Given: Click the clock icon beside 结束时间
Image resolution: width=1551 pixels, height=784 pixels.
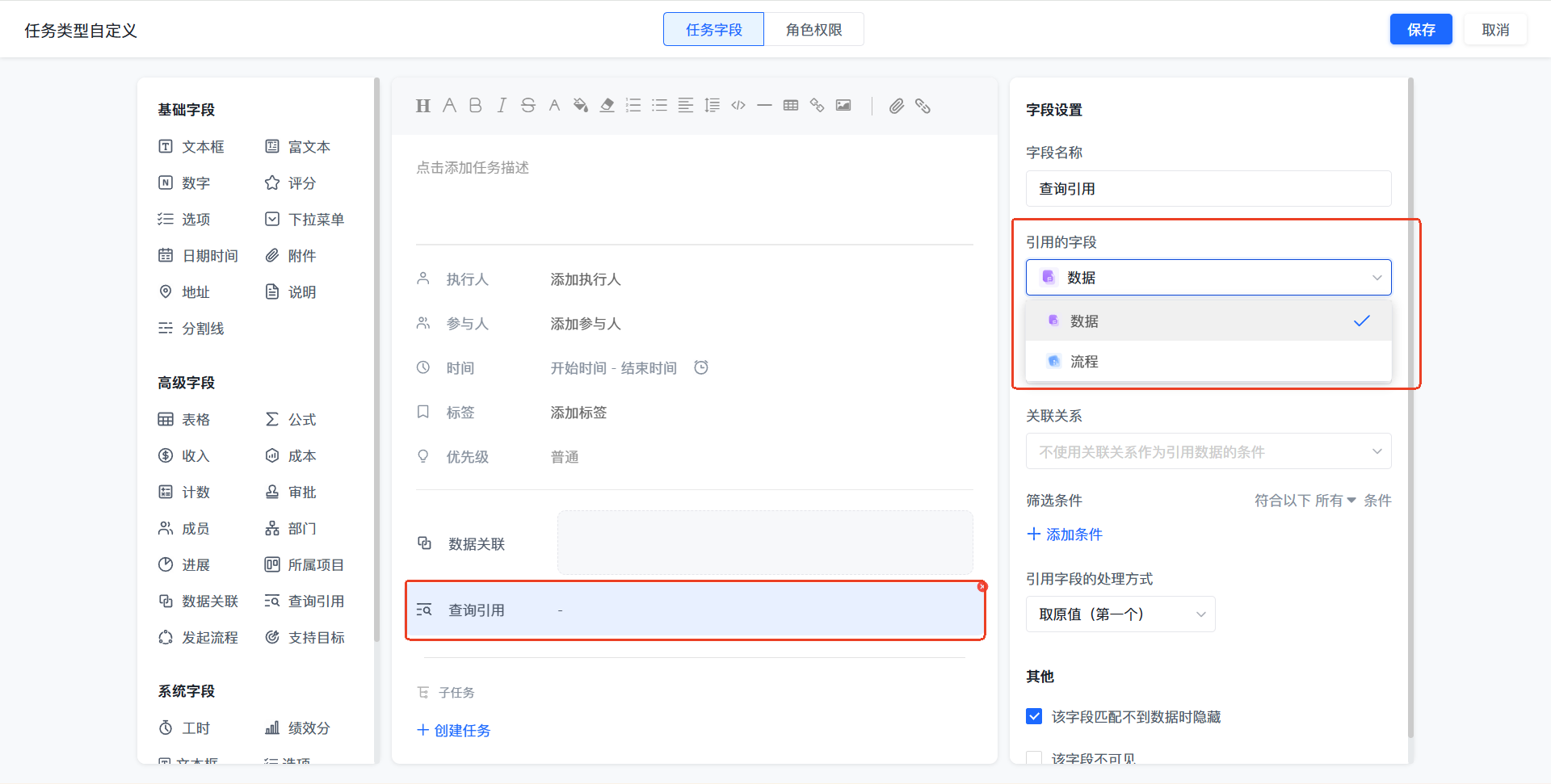Looking at the screenshot, I should point(701,367).
